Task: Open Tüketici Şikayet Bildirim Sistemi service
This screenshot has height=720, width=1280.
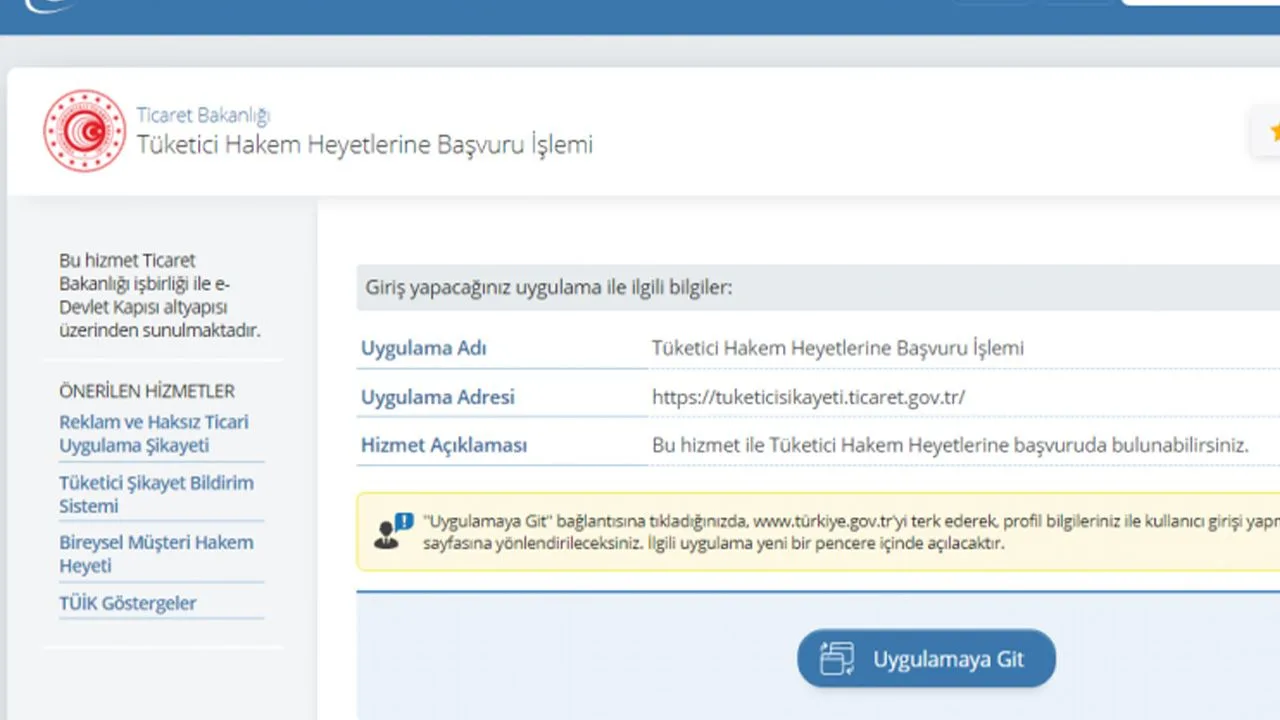Action: (x=153, y=494)
